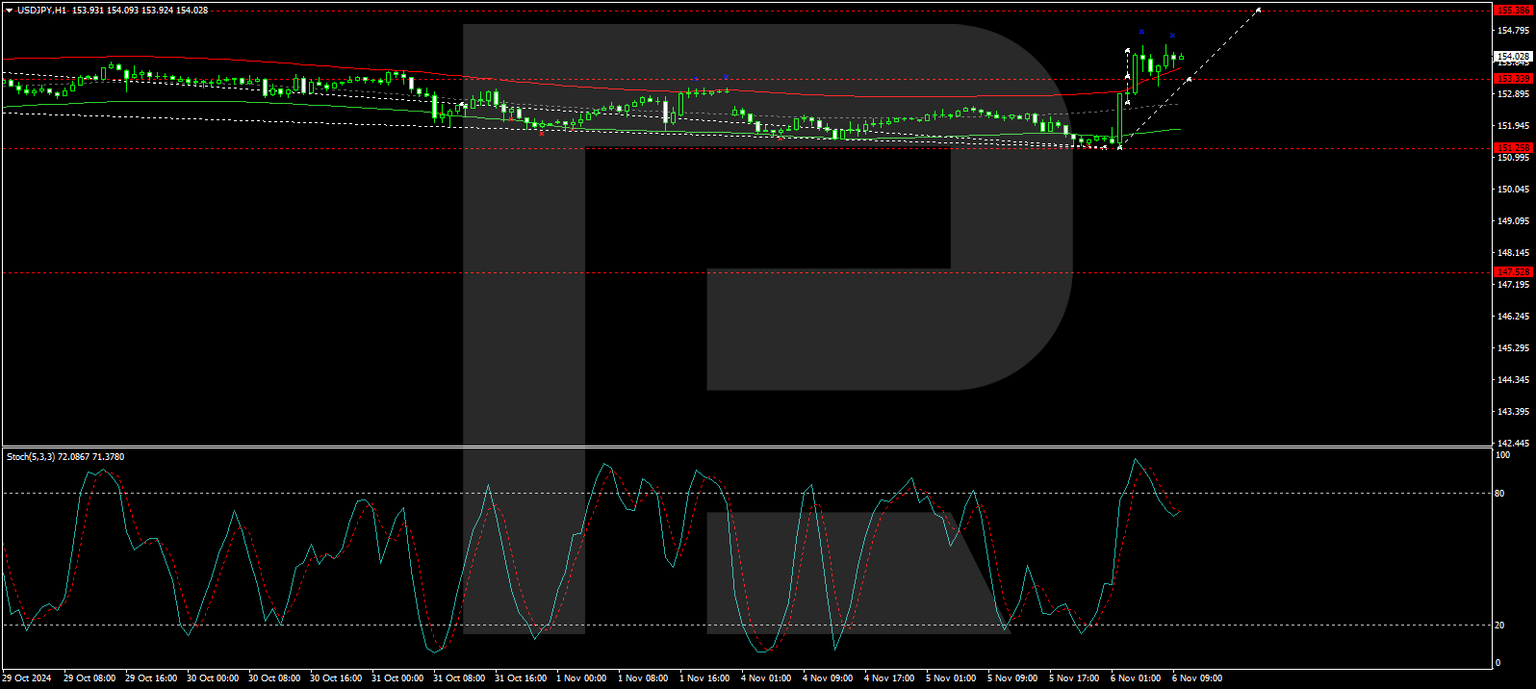
Task: Click the 154.028 current price tag on the axis
Action: [1515, 56]
